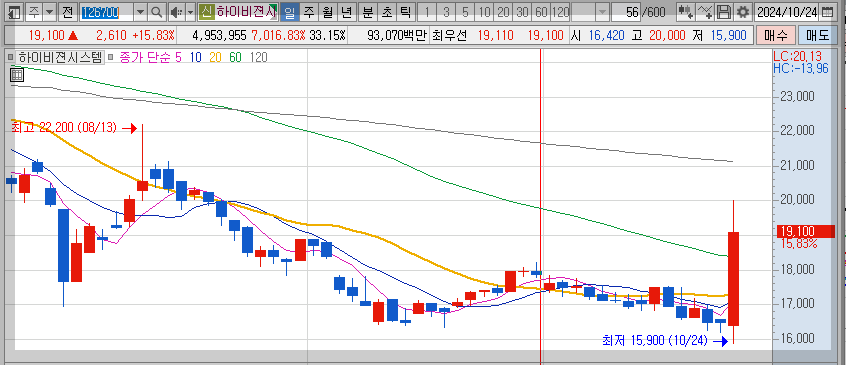Click the volume figure 4,953,955
846x365 pixels.
[220, 36]
